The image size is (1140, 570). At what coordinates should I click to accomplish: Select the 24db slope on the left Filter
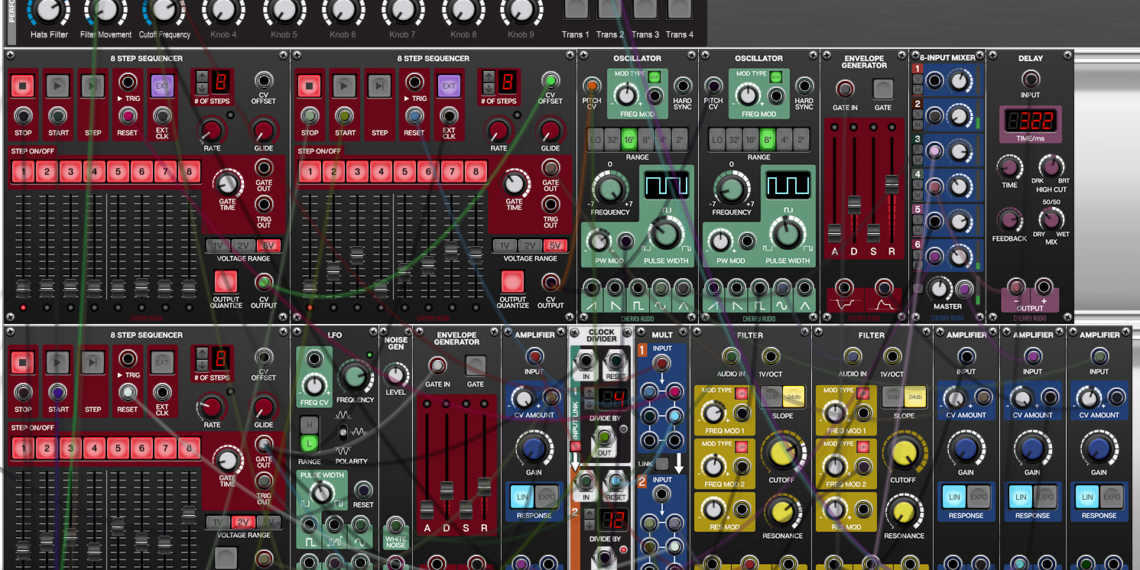[x=793, y=397]
